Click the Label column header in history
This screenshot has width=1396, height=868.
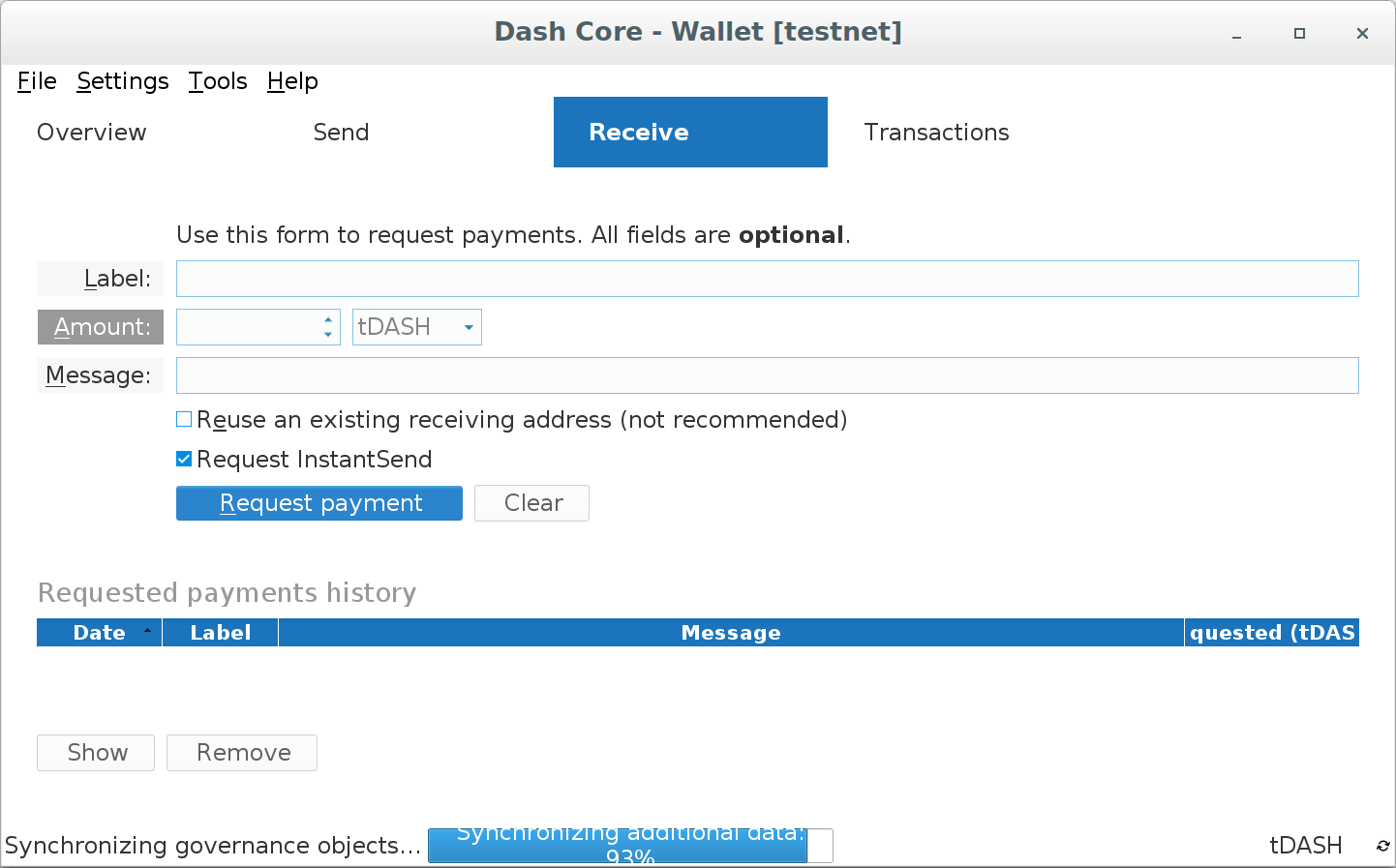pyautogui.click(x=221, y=633)
